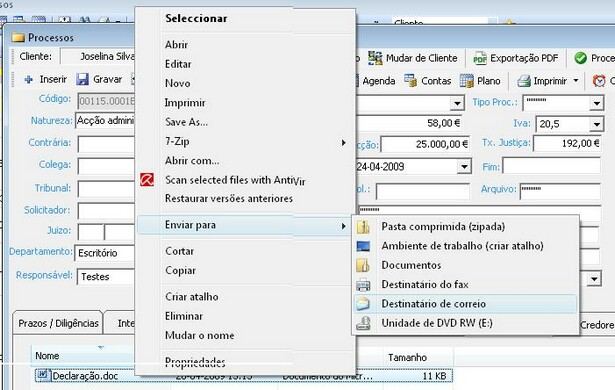Click the Imprimir printer icon
The image size is (615, 390).
point(524,81)
